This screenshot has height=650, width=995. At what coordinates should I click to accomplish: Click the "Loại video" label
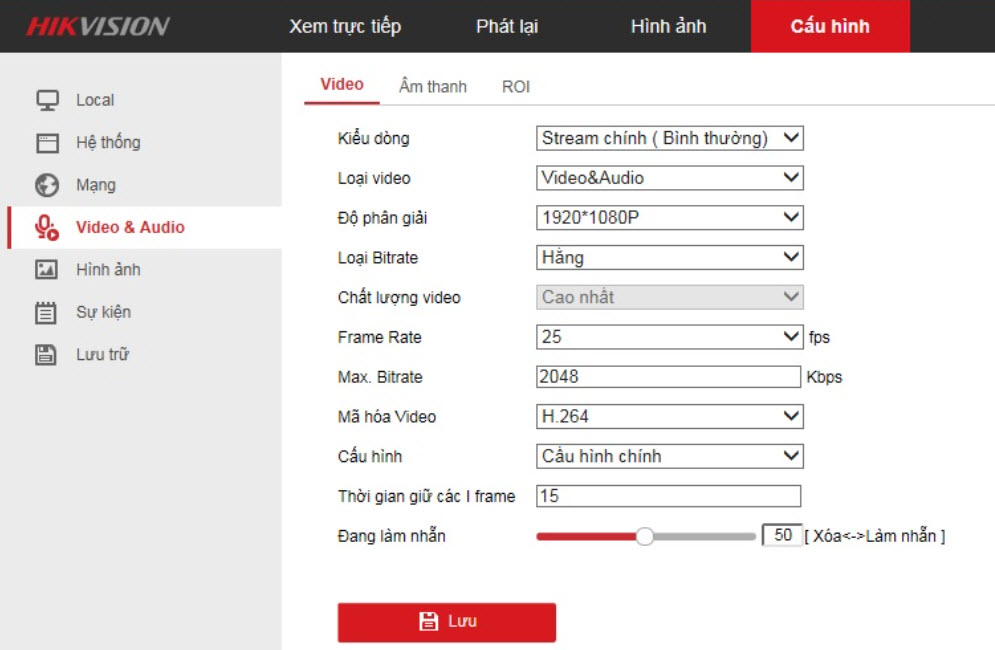(x=374, y=178)
